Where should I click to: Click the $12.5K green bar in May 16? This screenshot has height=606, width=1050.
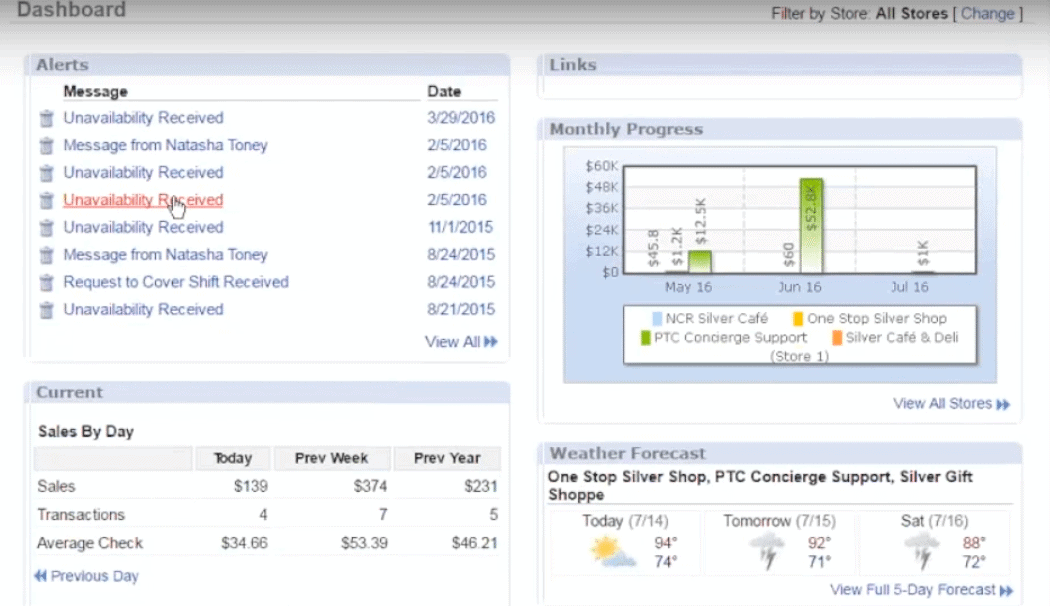coord(700,262)
